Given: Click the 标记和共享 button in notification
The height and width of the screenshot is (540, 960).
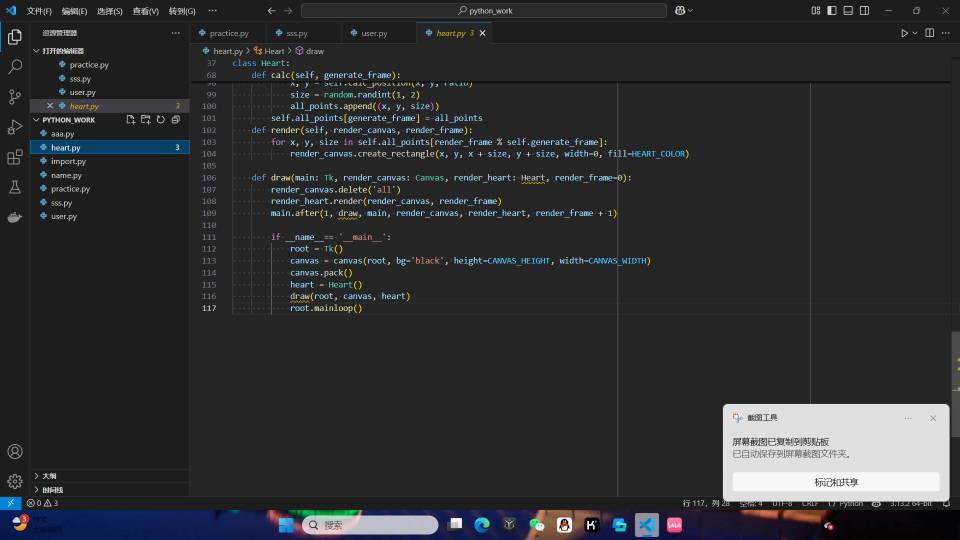Looking at the screenshot, I should (x=836, y=482).
